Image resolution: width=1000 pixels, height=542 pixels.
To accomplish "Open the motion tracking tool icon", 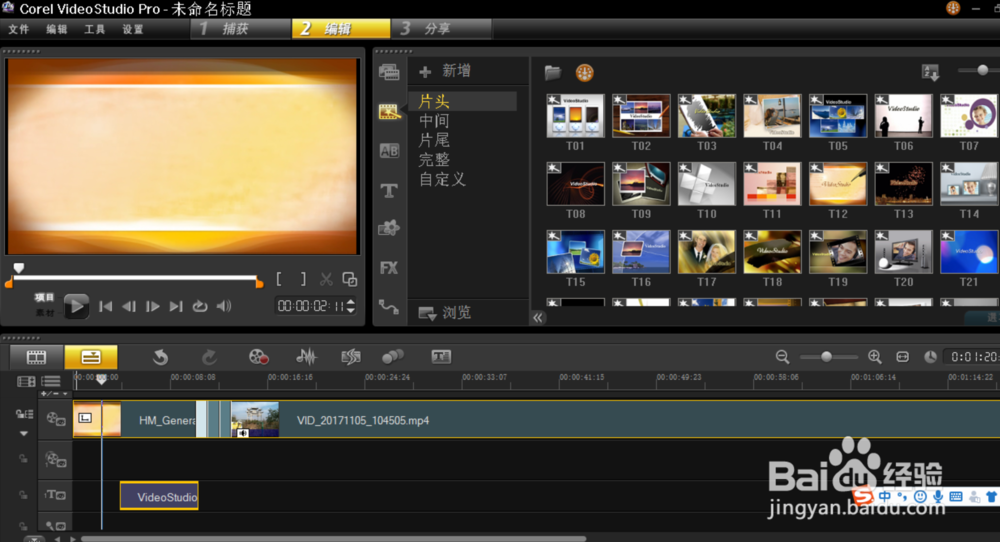I will [x=393, y=357].
